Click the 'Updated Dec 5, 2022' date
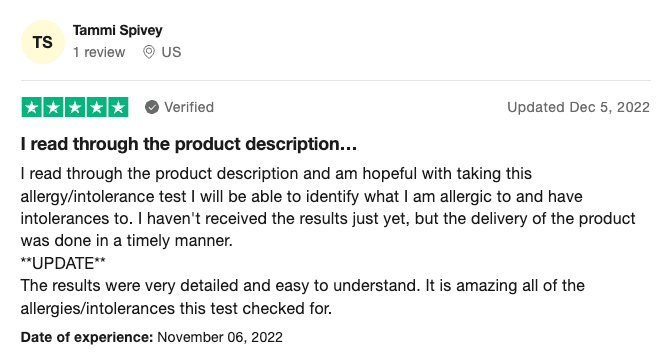 (579, 107)
